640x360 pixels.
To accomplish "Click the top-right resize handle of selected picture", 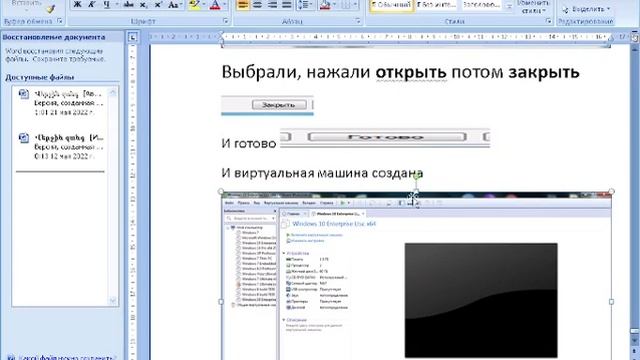I will point(611,191).
